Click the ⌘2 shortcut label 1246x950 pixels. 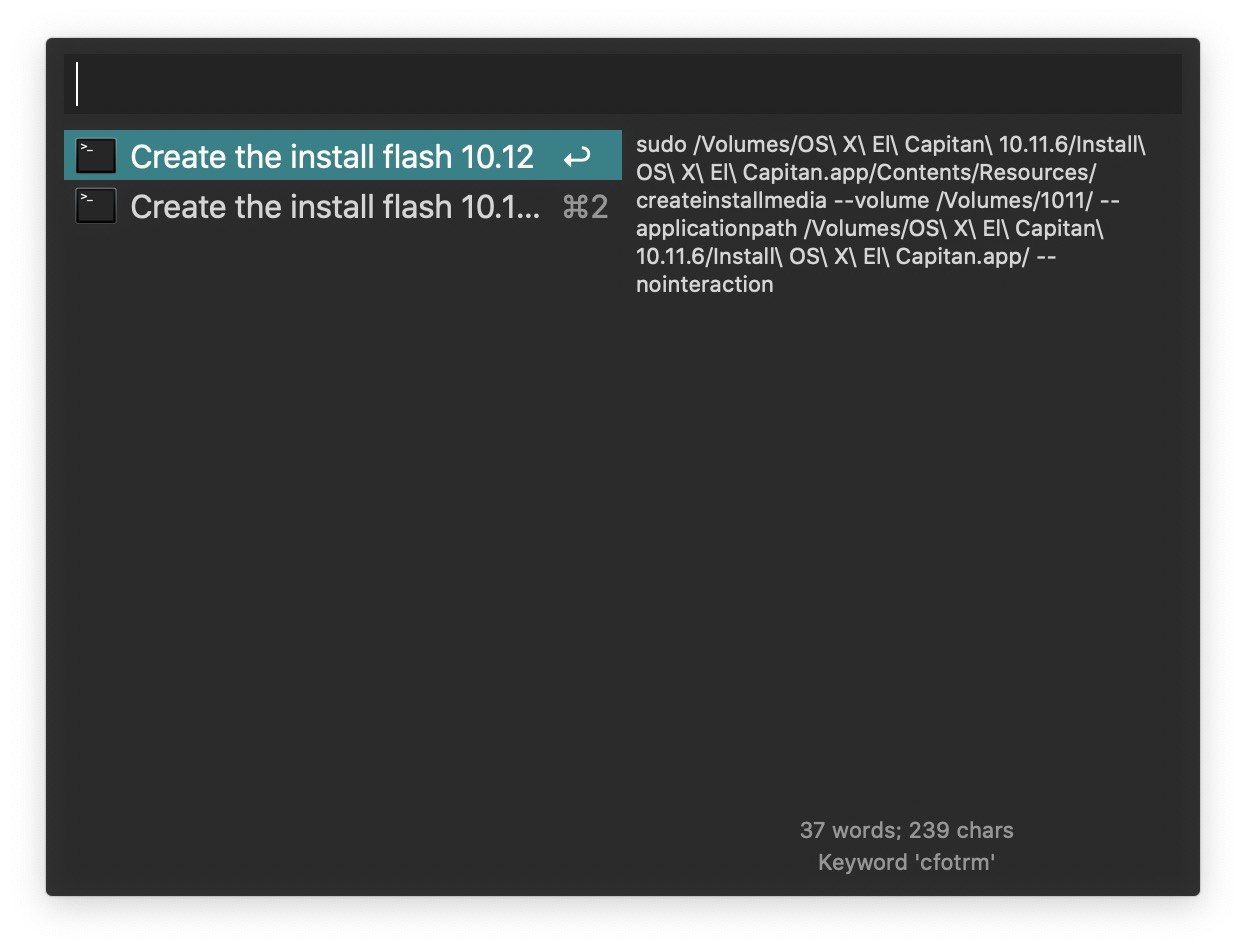pos(586,207)
